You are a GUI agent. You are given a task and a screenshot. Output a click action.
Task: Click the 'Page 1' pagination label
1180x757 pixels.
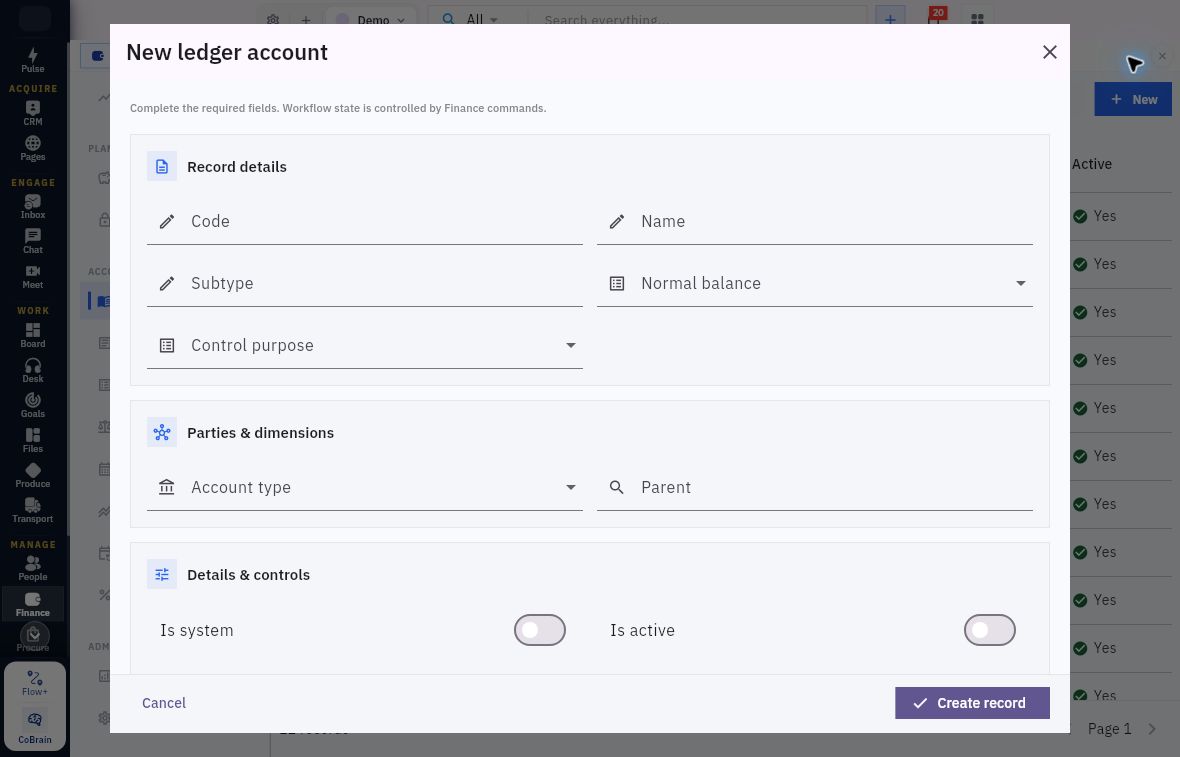[x=1109, y=728]
